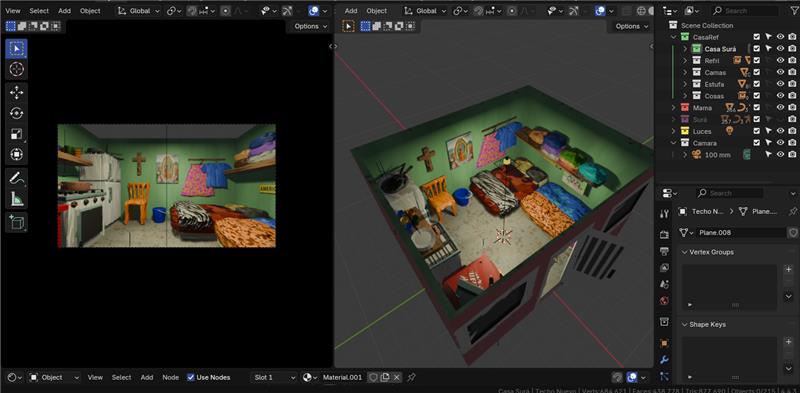Unlink Material.001 with the X button
Screen dimensions: 800x393
396,377
